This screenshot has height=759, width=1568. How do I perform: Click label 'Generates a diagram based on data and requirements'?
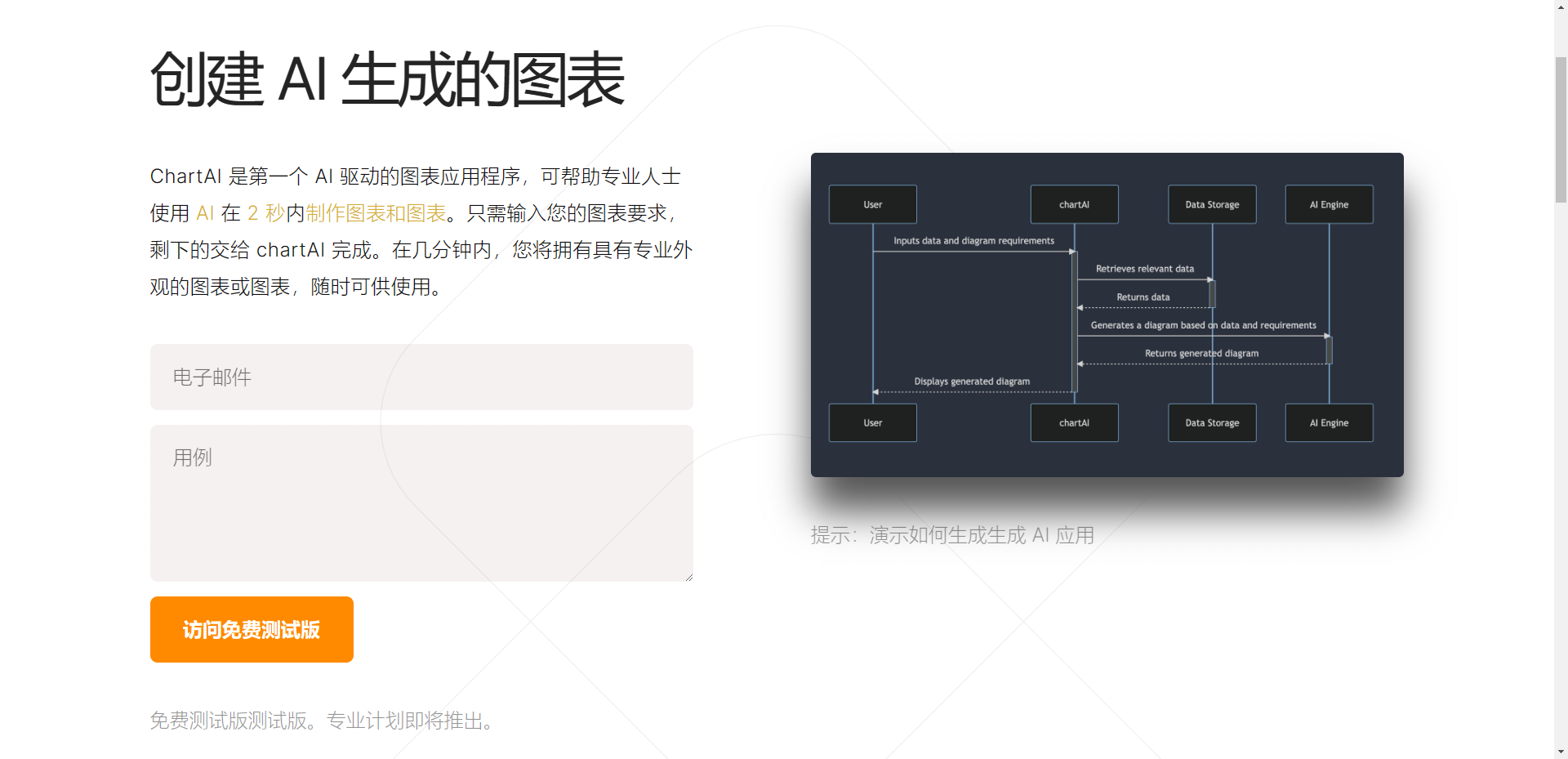coord(1204,325)
